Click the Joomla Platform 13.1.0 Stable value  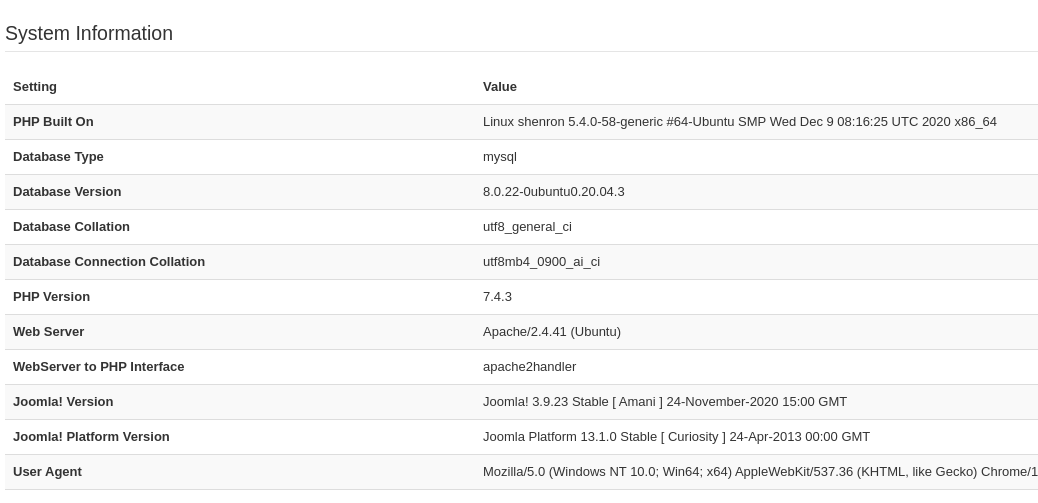click(676, 437)
